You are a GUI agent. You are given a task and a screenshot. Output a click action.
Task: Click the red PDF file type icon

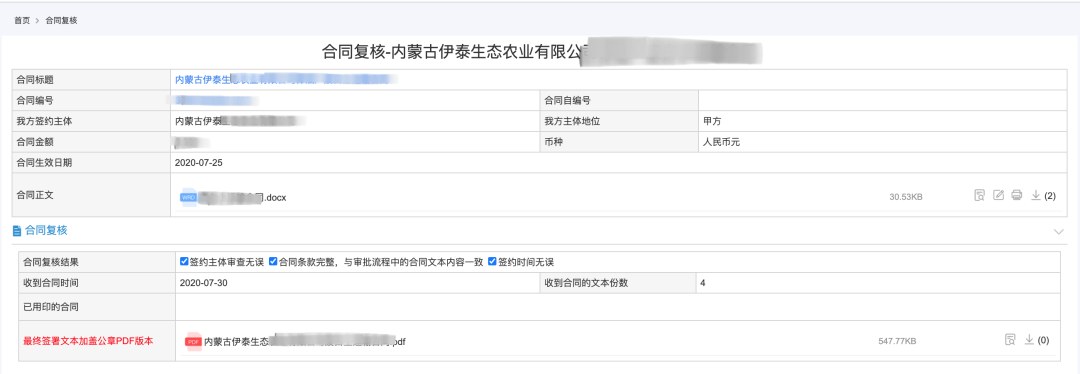194,341
